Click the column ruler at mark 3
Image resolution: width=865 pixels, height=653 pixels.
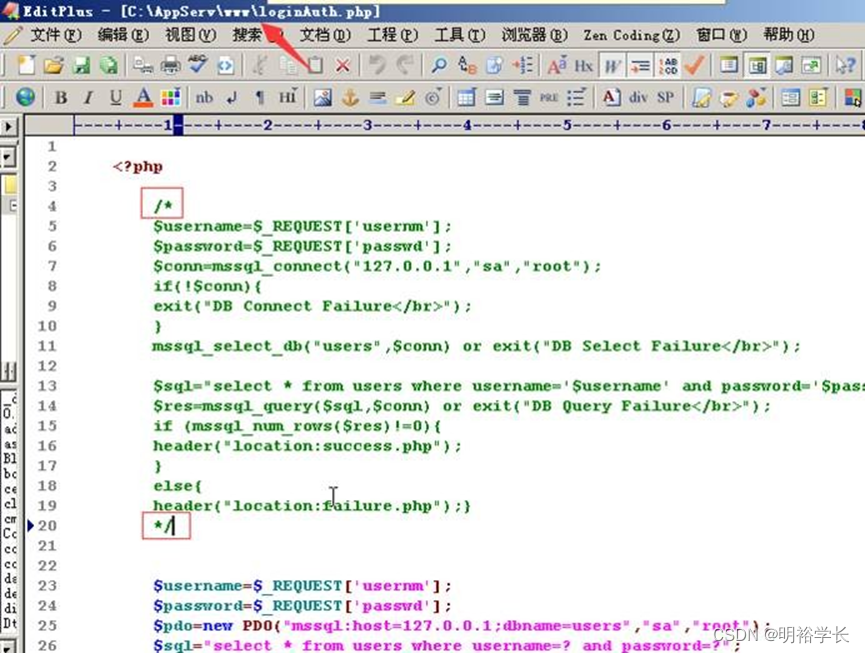[368, 125]
